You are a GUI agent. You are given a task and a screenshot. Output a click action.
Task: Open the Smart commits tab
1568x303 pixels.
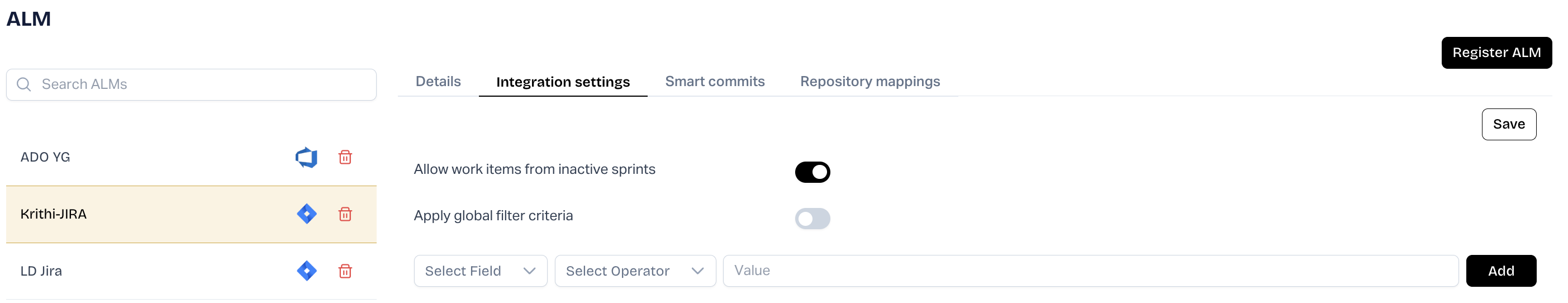714,82
